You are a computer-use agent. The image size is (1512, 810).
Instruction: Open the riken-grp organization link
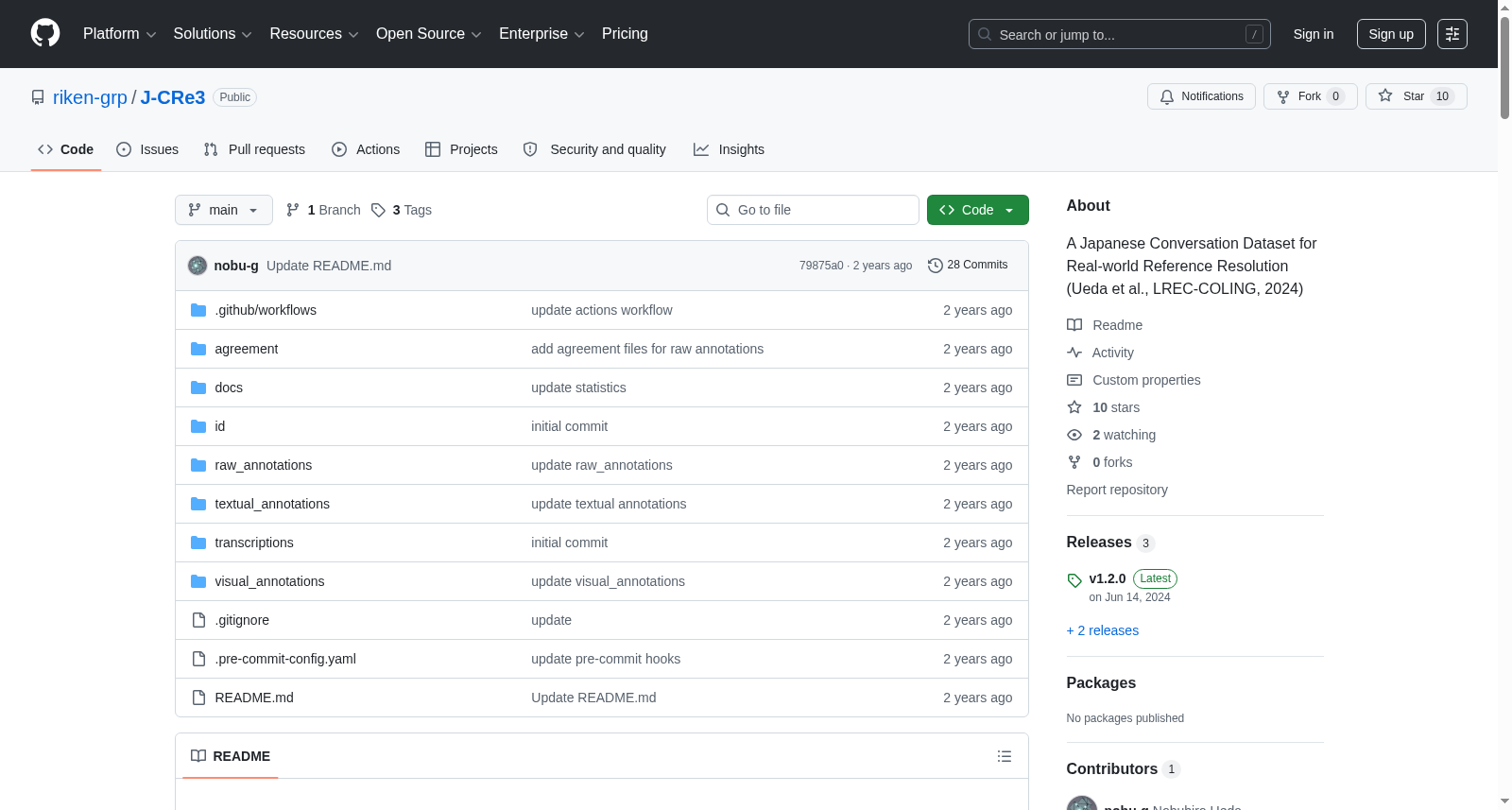click(x=90, y=97)
